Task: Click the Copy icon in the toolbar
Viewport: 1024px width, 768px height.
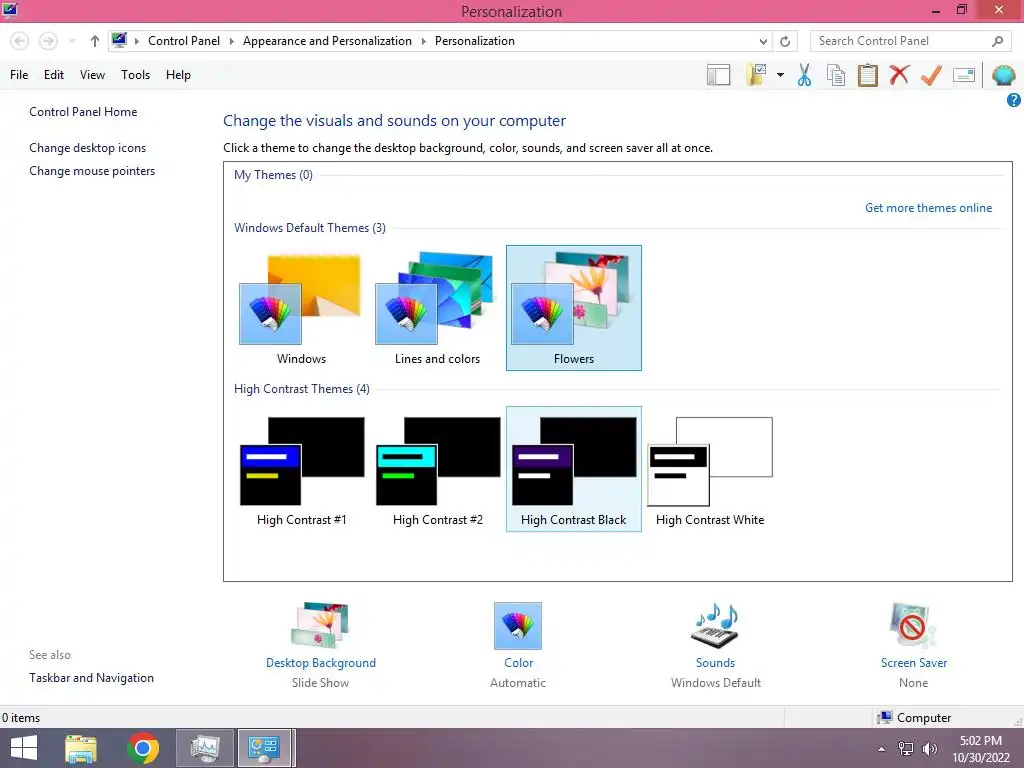Action: 836,75
